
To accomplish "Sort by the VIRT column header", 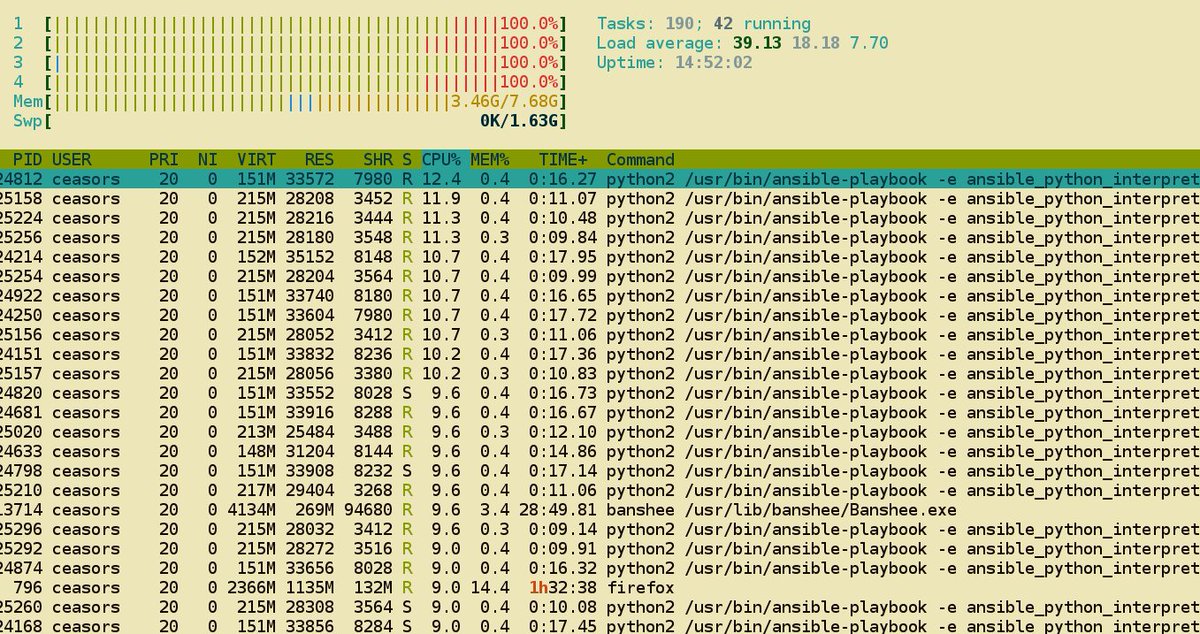I will [x=256, y=159].
